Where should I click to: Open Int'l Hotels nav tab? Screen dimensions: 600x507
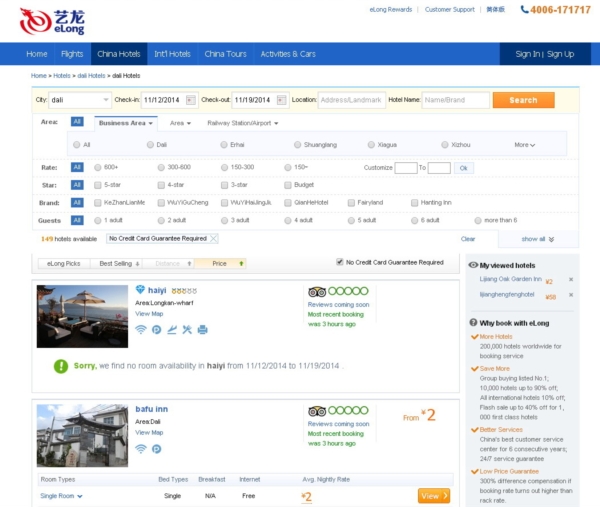click(172, 54)
